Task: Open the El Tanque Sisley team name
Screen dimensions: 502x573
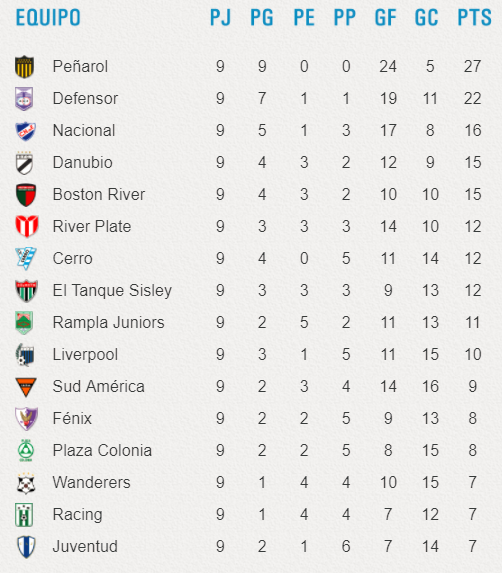Action: tap(112, 291)
